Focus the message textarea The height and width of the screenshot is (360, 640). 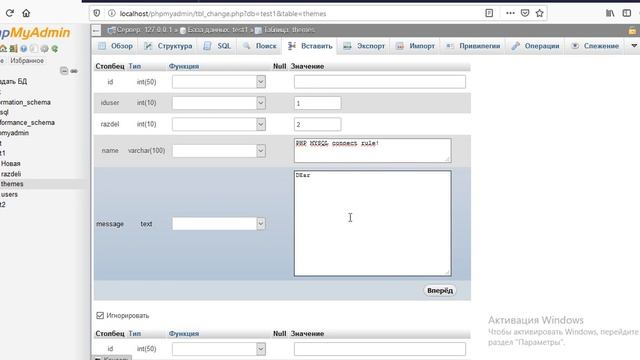(x=373, y=223)
